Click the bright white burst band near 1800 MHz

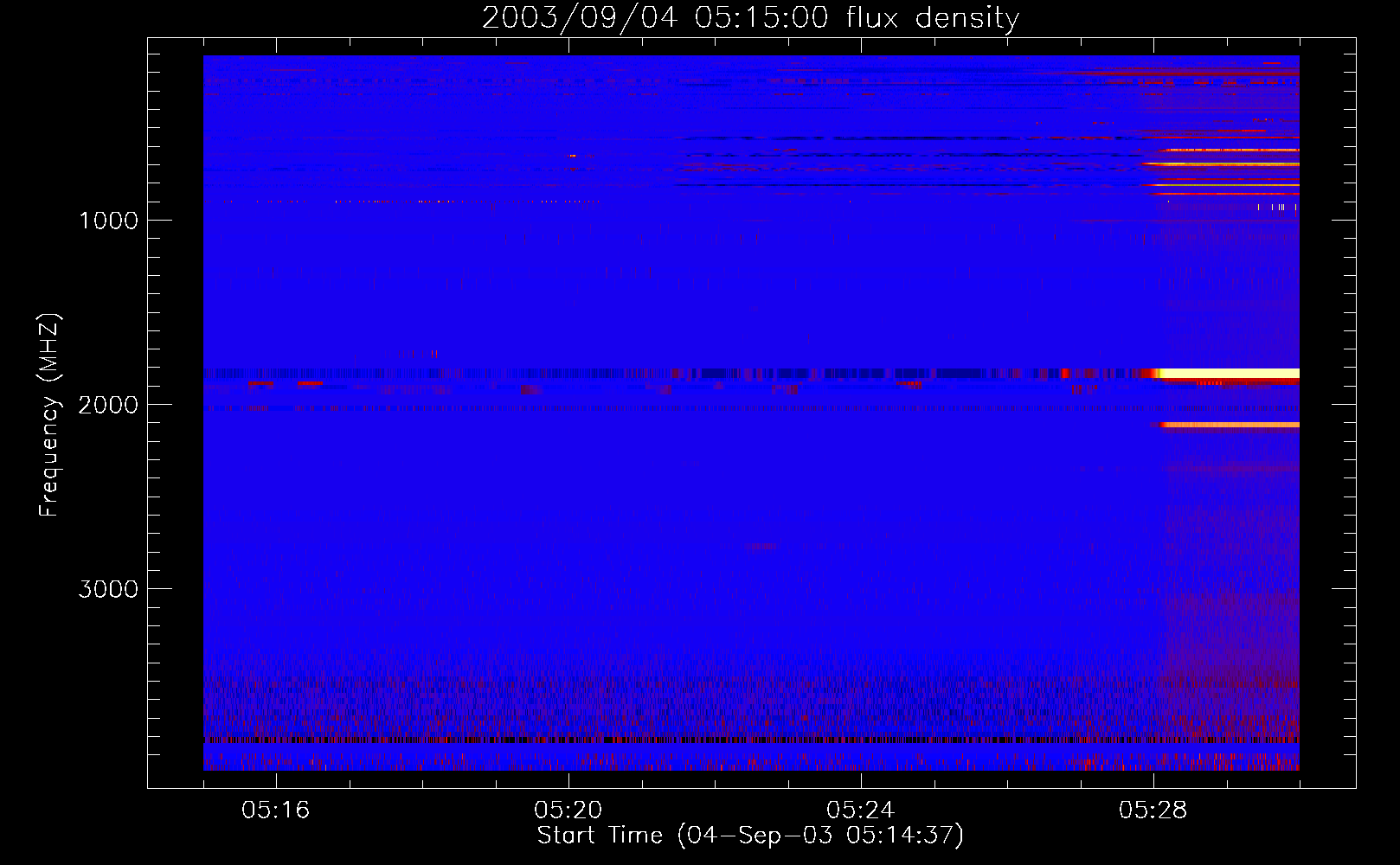click(x=1229, y=374)
